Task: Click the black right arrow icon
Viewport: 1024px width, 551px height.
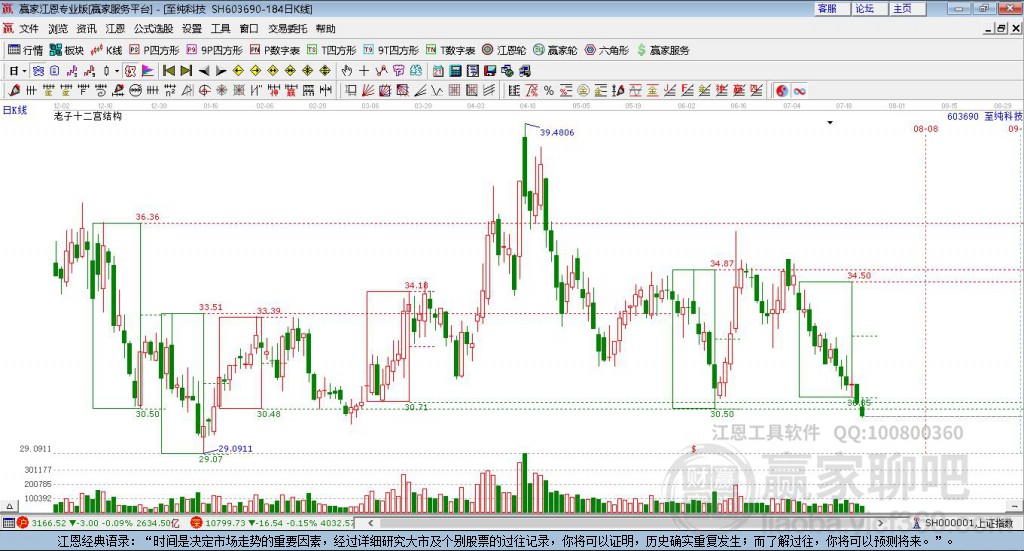Action: (221, 71)
